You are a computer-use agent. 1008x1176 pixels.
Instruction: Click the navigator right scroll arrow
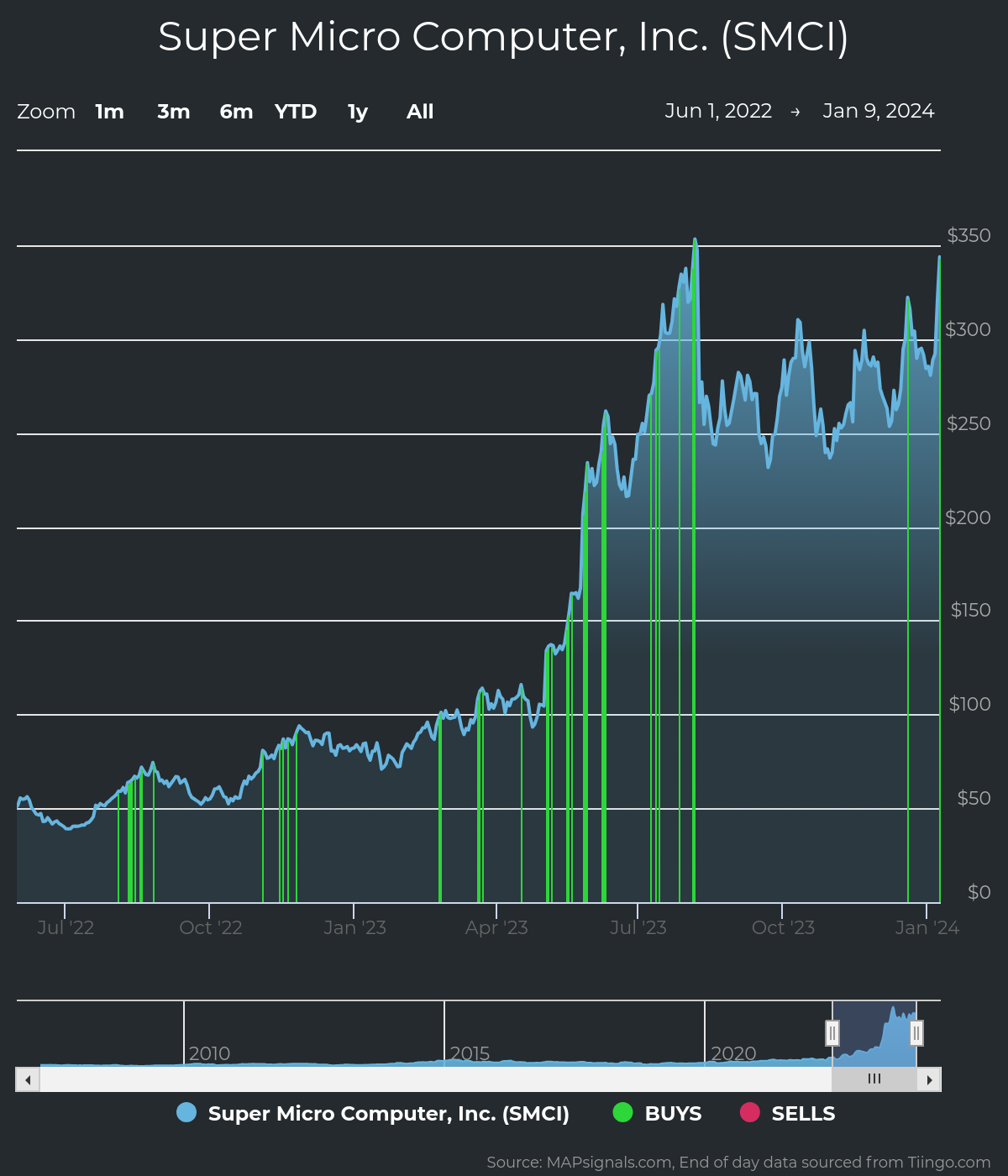(929, 1079)
